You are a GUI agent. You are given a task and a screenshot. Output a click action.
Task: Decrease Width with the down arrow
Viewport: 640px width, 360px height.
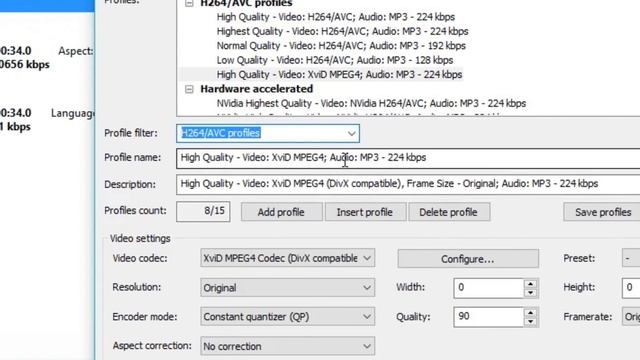(x=530, y=293)
